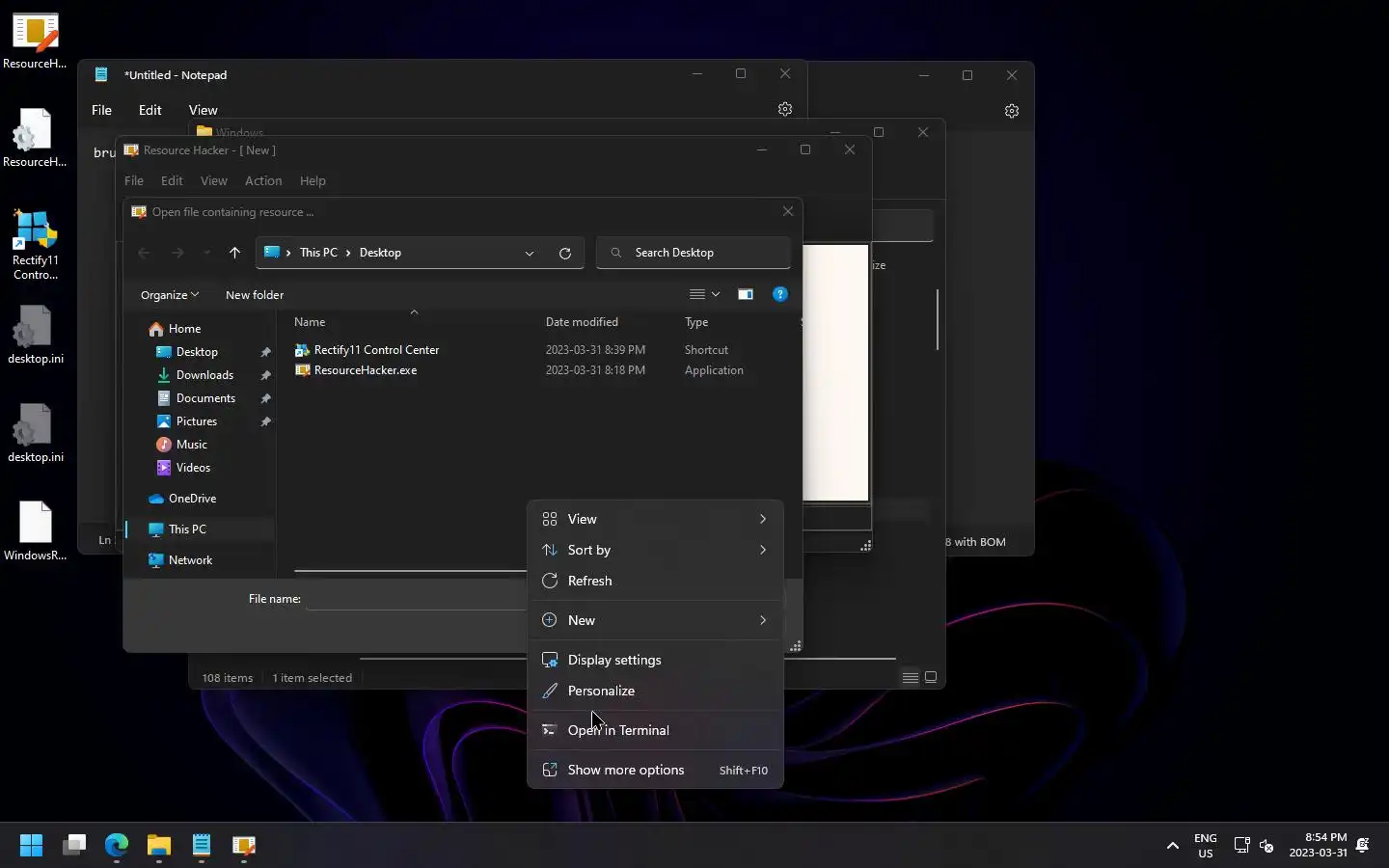This screenshot has height=868, width=1389.
Task: Select Open in Terminal entry
Action: coord(655,730)
